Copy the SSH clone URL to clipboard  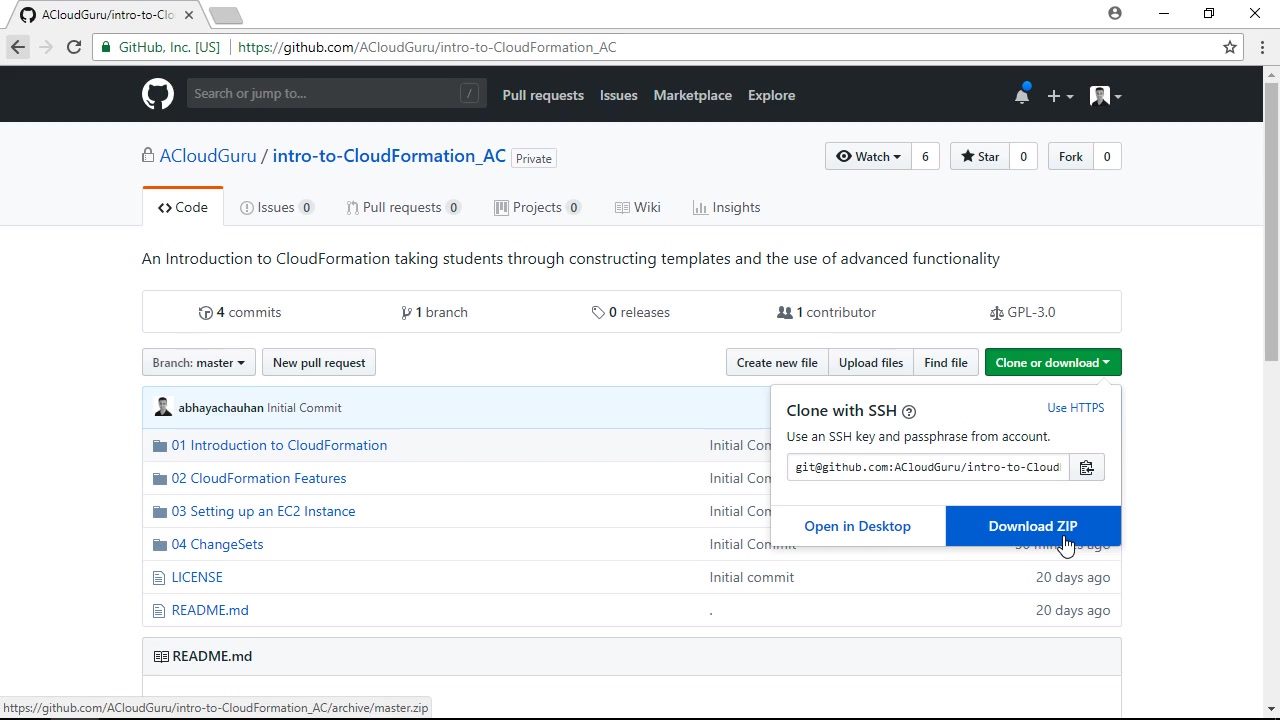[1086, 468]
